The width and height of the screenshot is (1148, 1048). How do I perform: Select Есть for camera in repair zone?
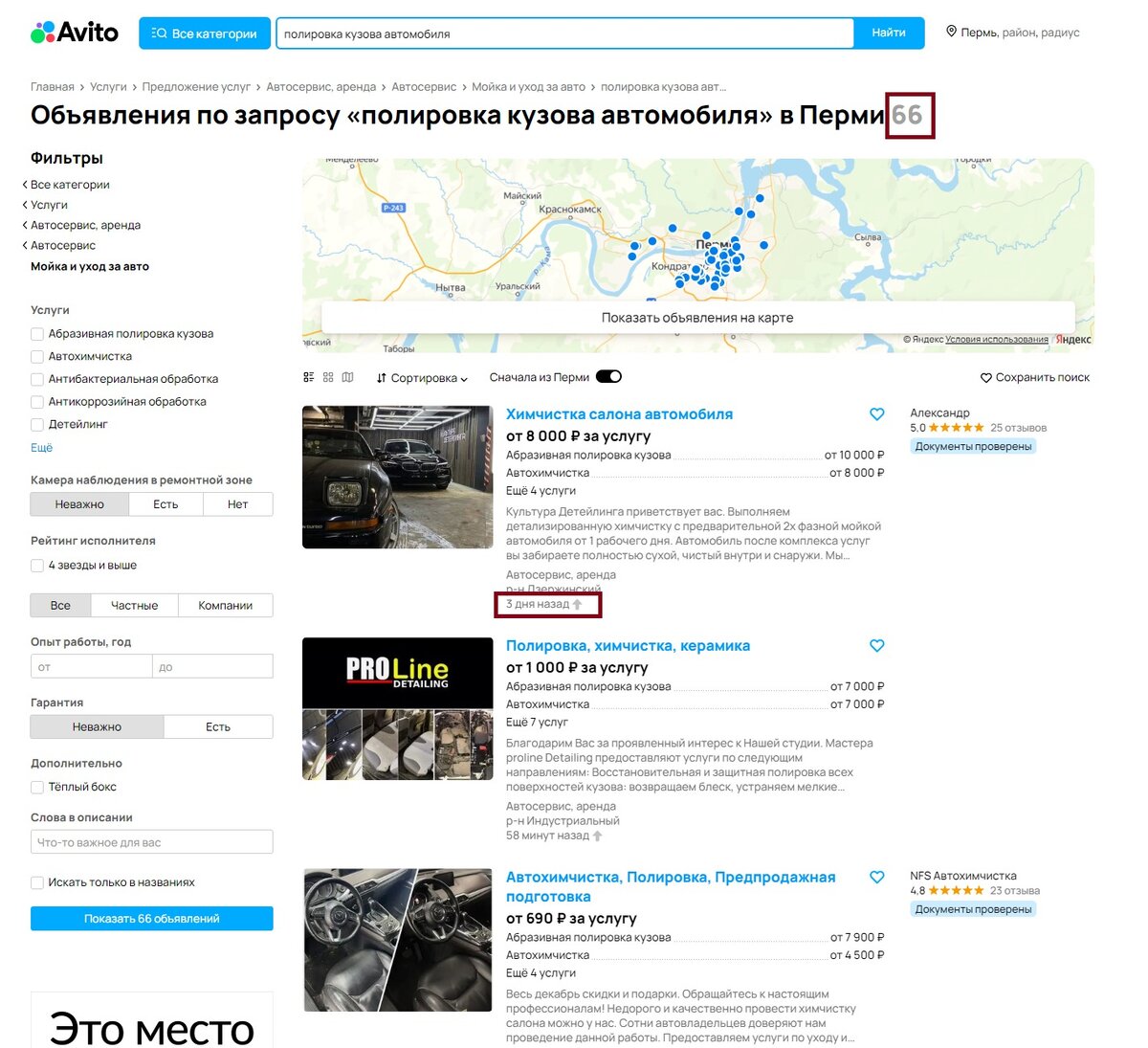(x=166, y=504)
